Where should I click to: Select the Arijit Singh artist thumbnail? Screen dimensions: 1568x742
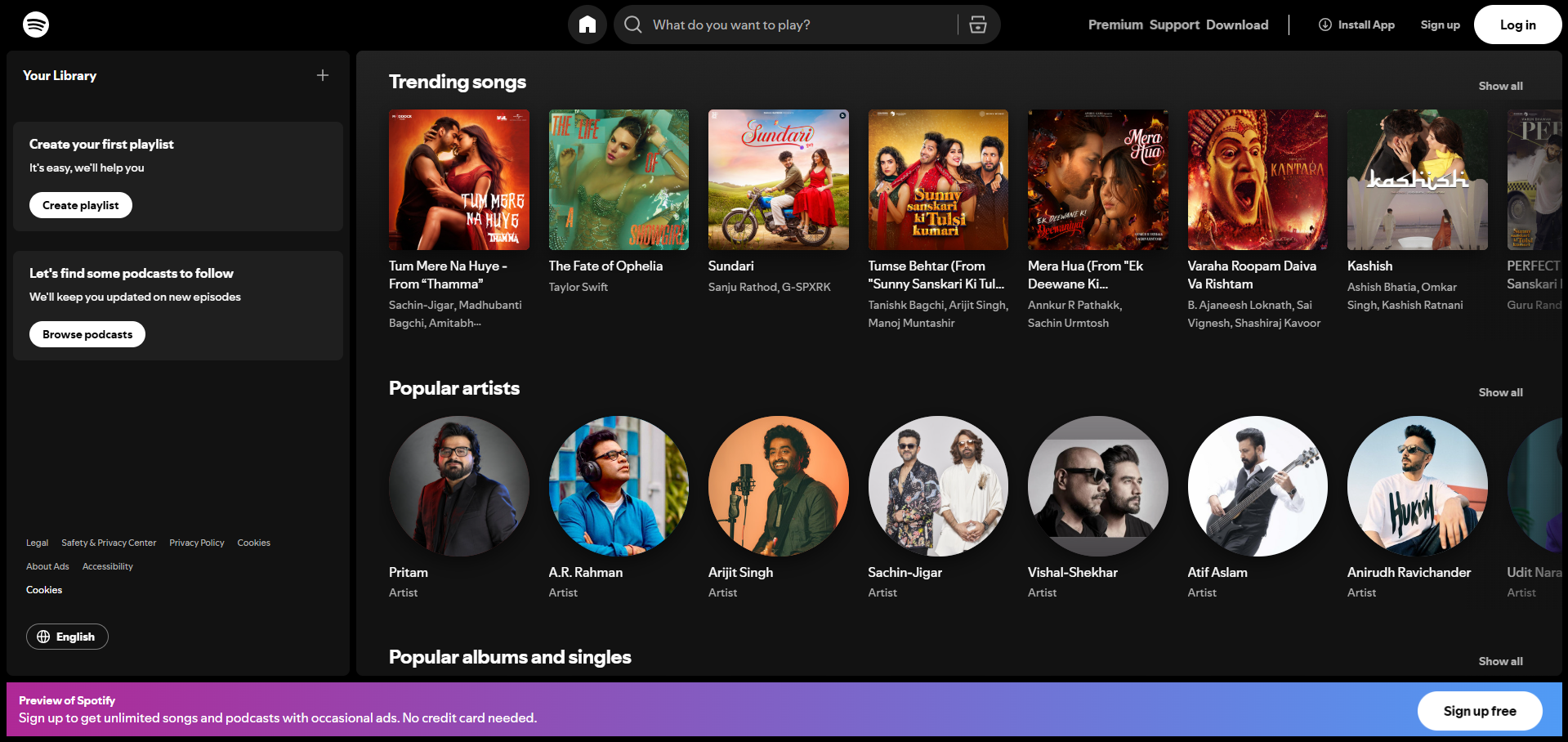(777, 486)
